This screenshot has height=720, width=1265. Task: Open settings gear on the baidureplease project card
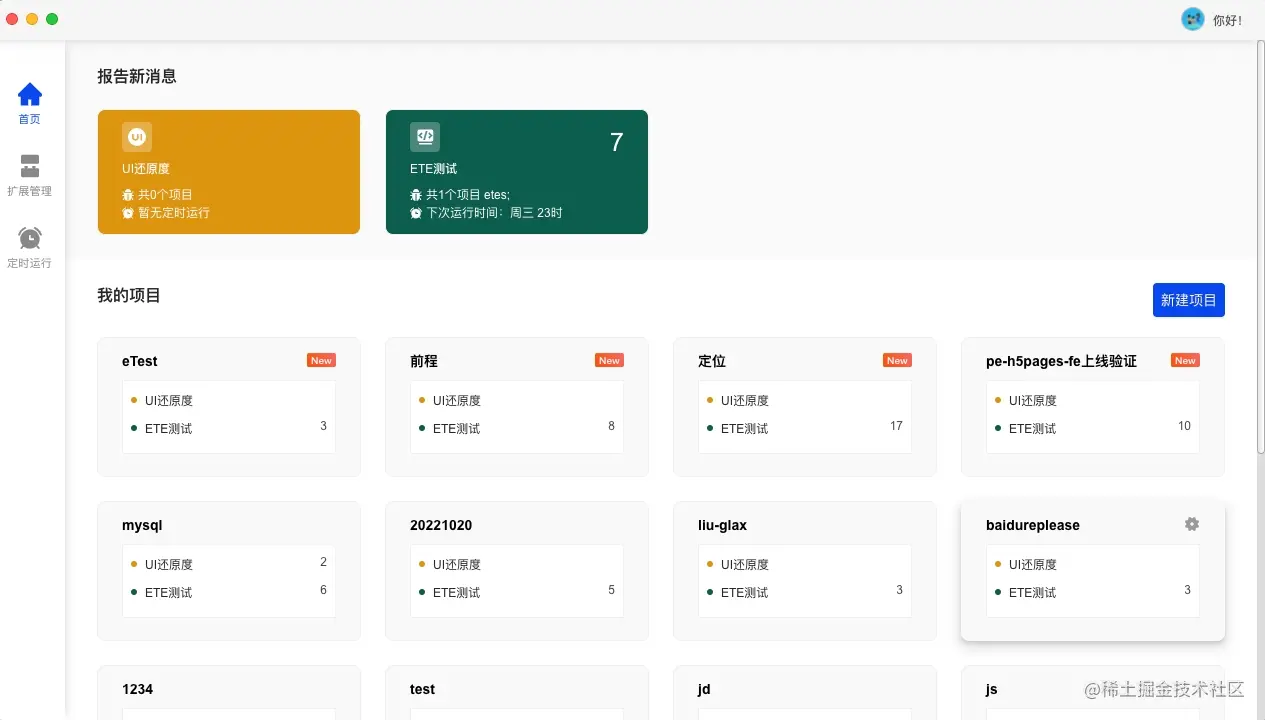(x=1191, y=524)
